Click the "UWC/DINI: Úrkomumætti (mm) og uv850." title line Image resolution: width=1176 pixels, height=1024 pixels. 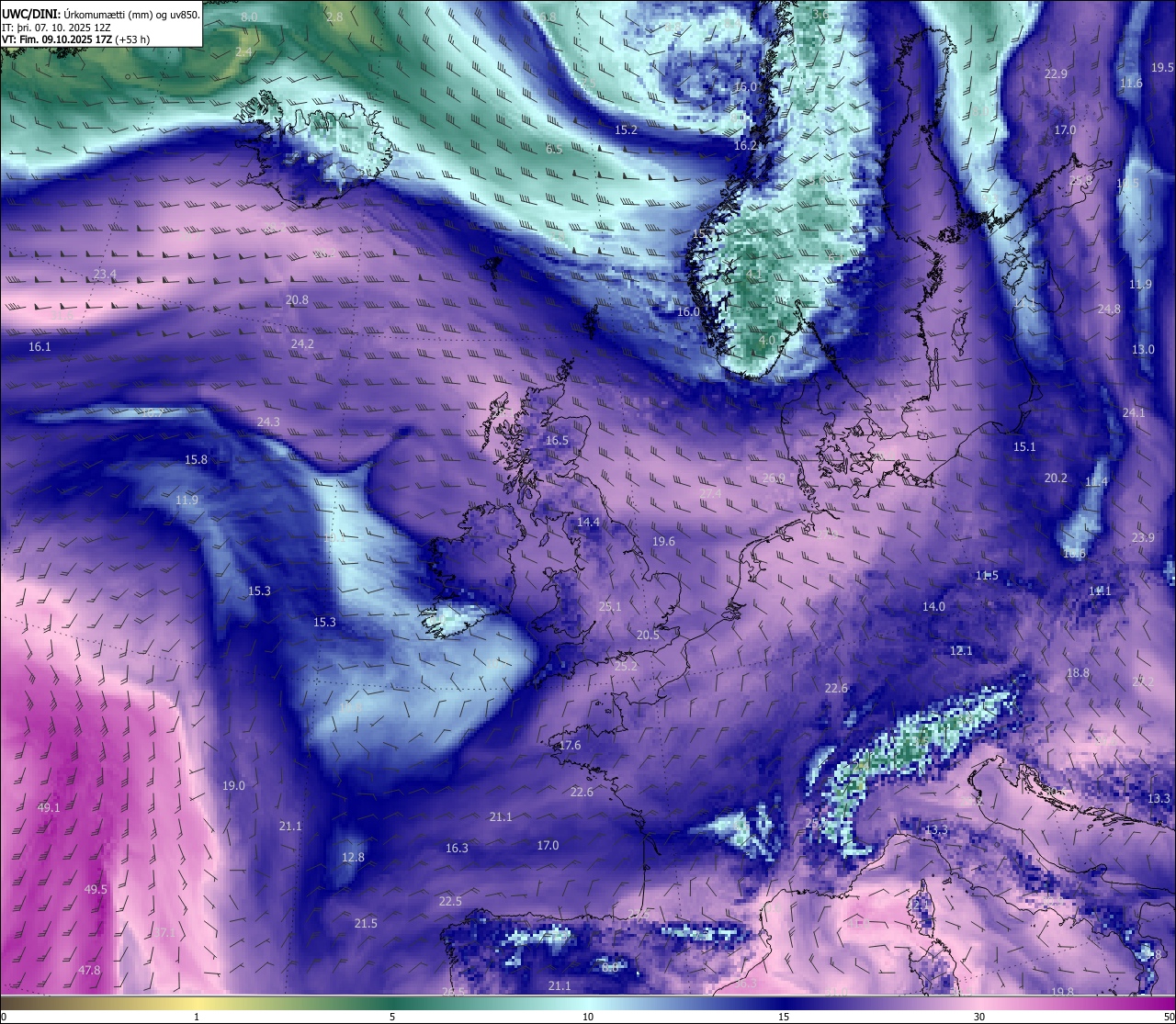(x=101, y=15)
